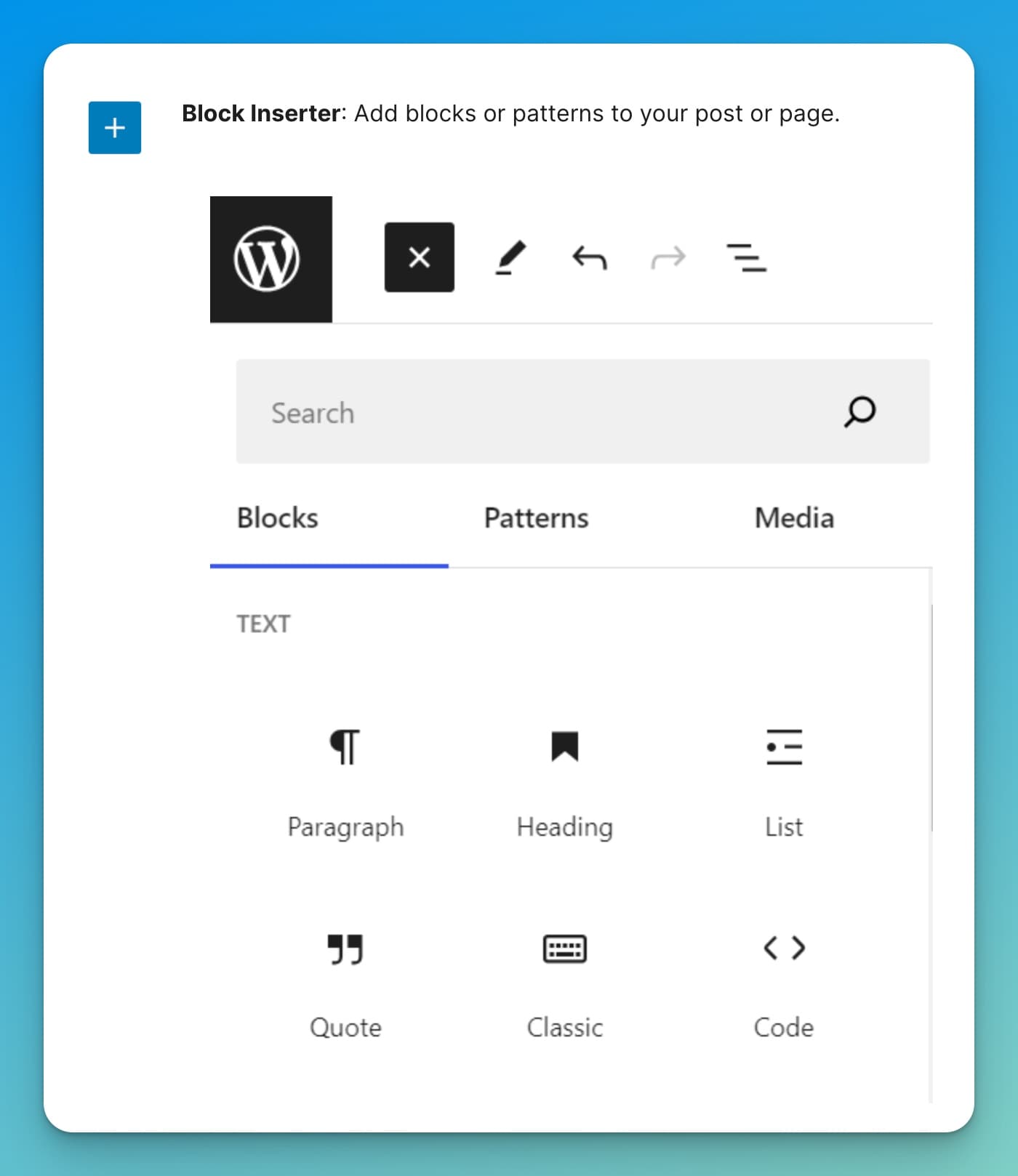Focus the Search blocks field
This screenshot has height=1176, width=1018.
click(583, 411)
